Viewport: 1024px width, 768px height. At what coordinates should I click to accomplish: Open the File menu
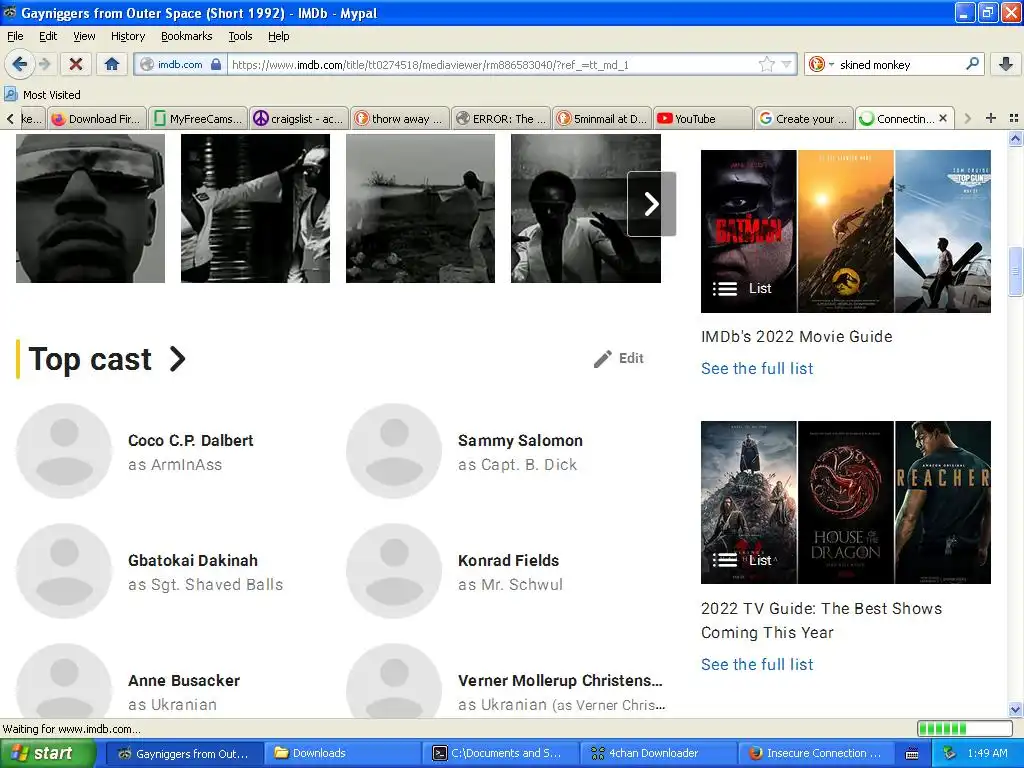tap(15, 36)
